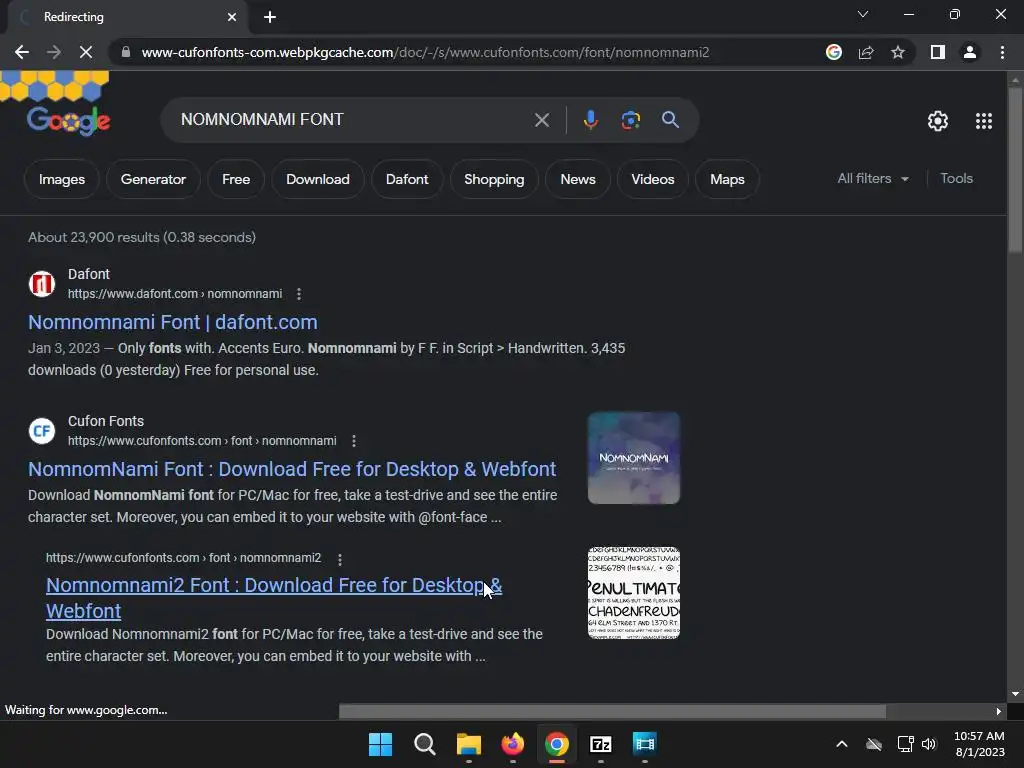Image resolution: width=1024 pixels, height=768 pixels.
Task: Click the Cufon Fonts site favicon
Action: tap(42, 431)
